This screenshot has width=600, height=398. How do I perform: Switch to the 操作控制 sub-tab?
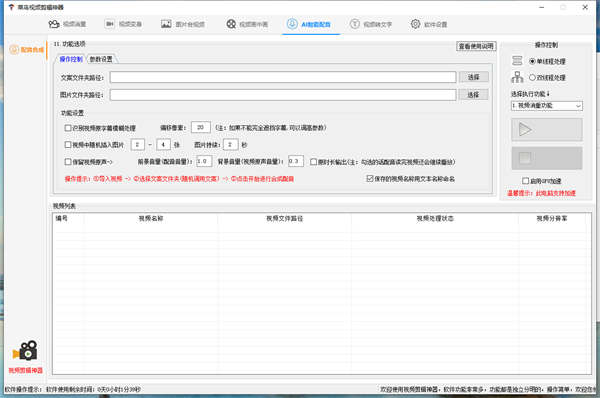(x=71, y=59)
